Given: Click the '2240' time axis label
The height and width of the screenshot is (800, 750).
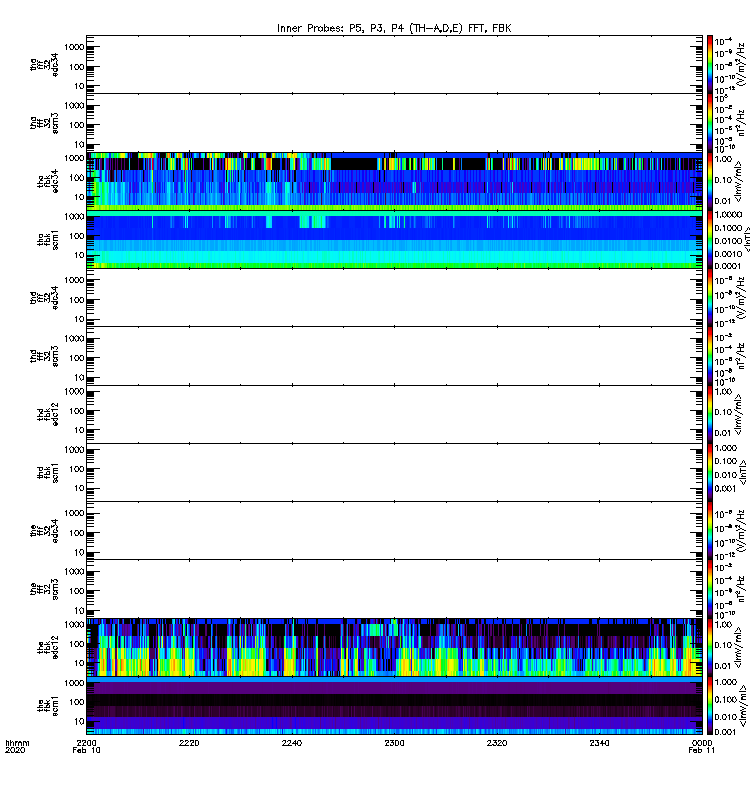Looking at the screenshot, I should click(x=291, y=743).
